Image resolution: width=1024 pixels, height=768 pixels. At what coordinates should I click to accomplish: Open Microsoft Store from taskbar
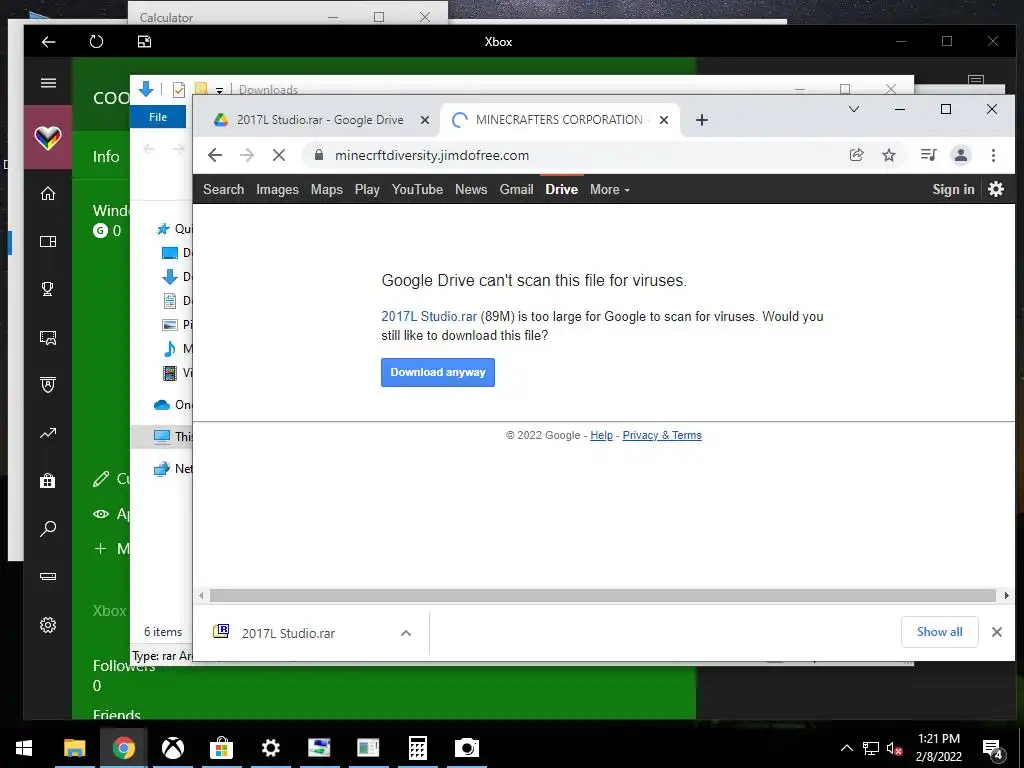point(221,748)
